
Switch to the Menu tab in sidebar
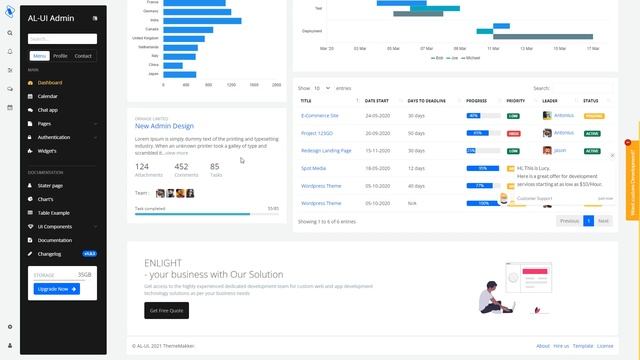tap(40, 56)
